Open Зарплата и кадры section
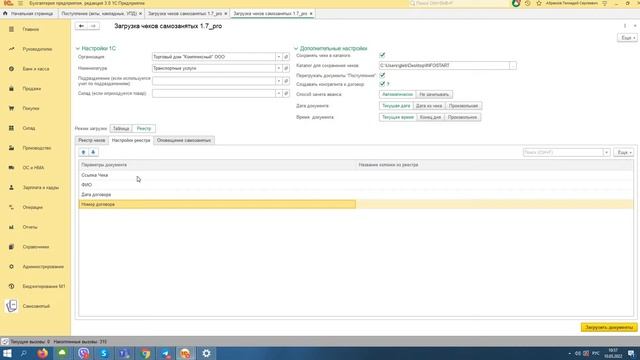This screenshot has width=640, height=360. (x=41, y=187)
